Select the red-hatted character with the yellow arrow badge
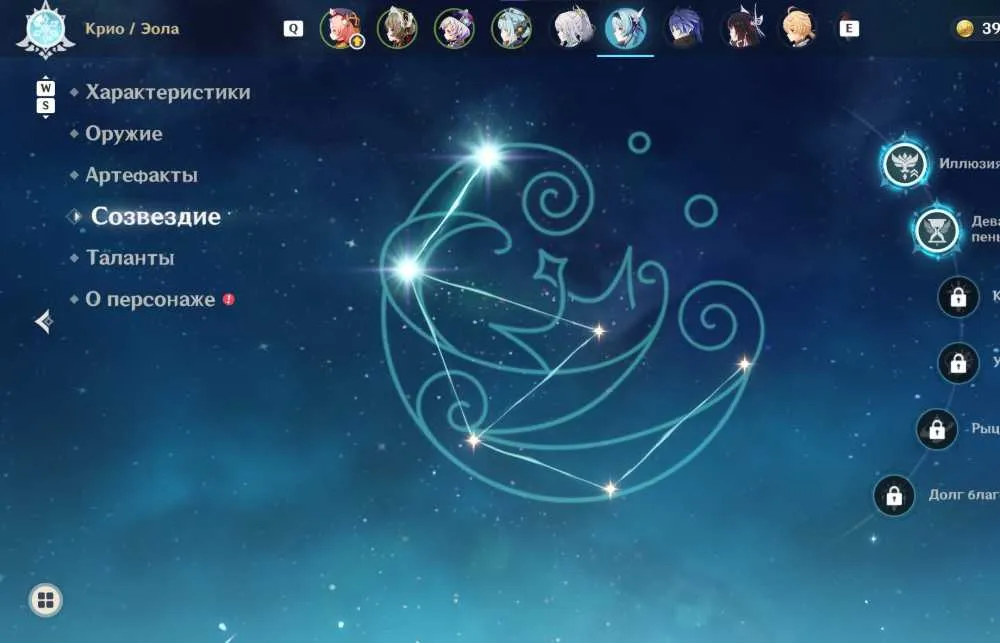 (x=341, y=29)
